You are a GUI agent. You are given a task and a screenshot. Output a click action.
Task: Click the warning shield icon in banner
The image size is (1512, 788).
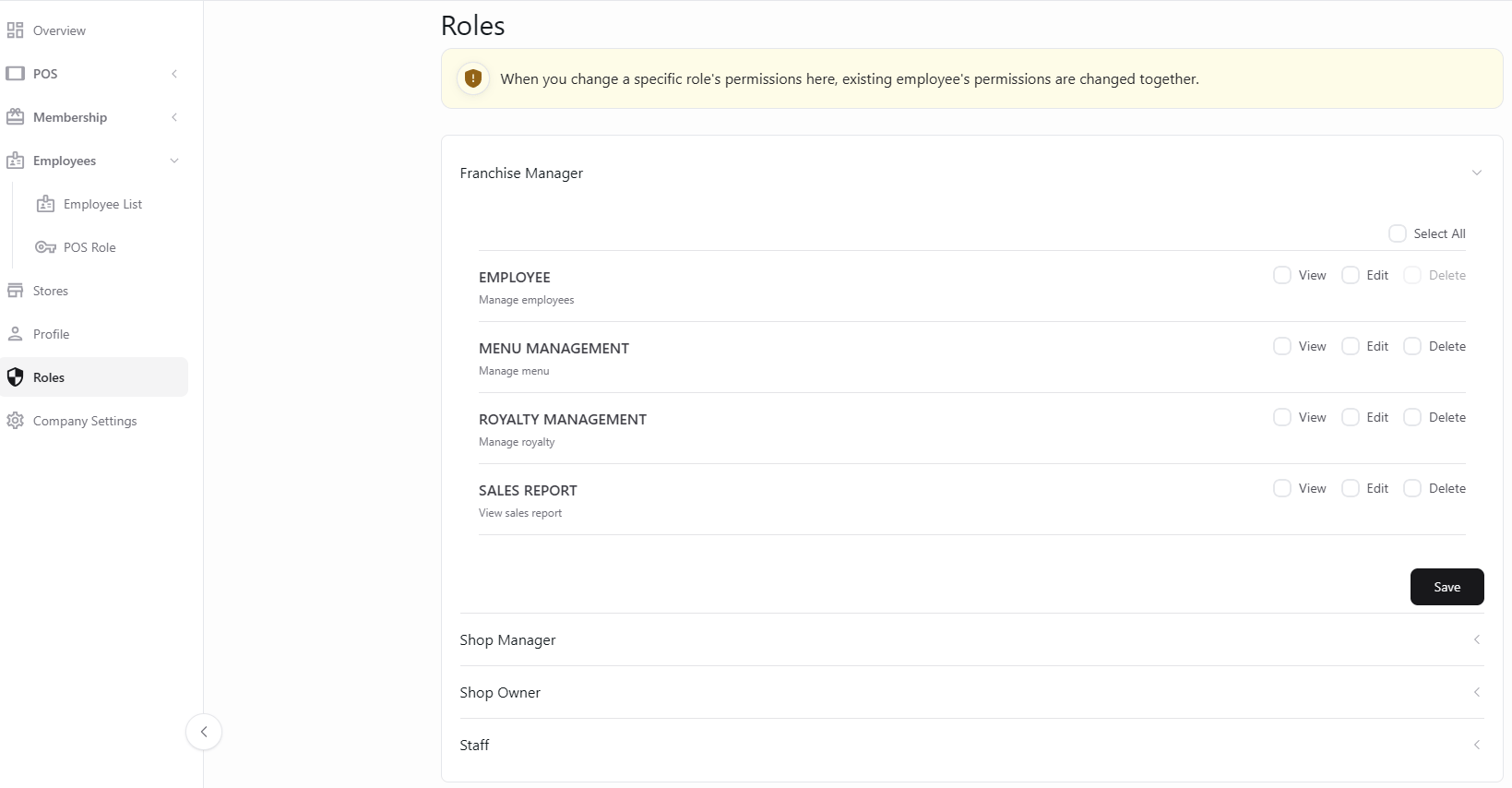click(x=473, y=78)
